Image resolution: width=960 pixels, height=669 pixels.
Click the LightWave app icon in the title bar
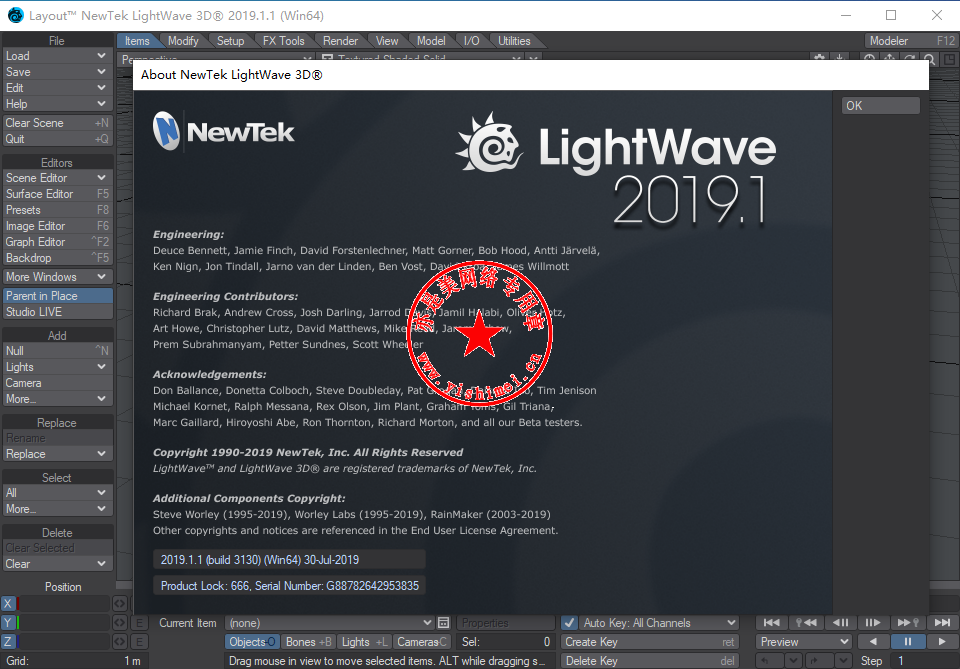pyautogui.click(x=15, y=15)
